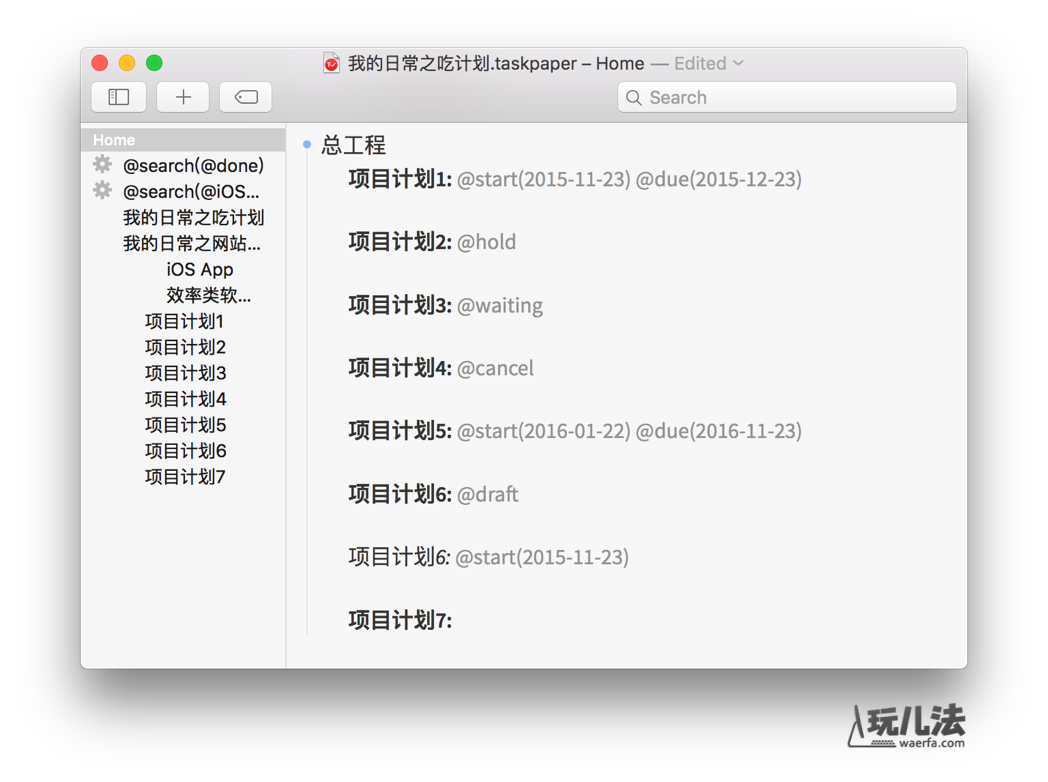Image resolution: width=1048 pixels, height=782 pixels.
Task: Click gear icon beside @search(@iOS...)
Action: pyautogui.click(x=102, y=191)
